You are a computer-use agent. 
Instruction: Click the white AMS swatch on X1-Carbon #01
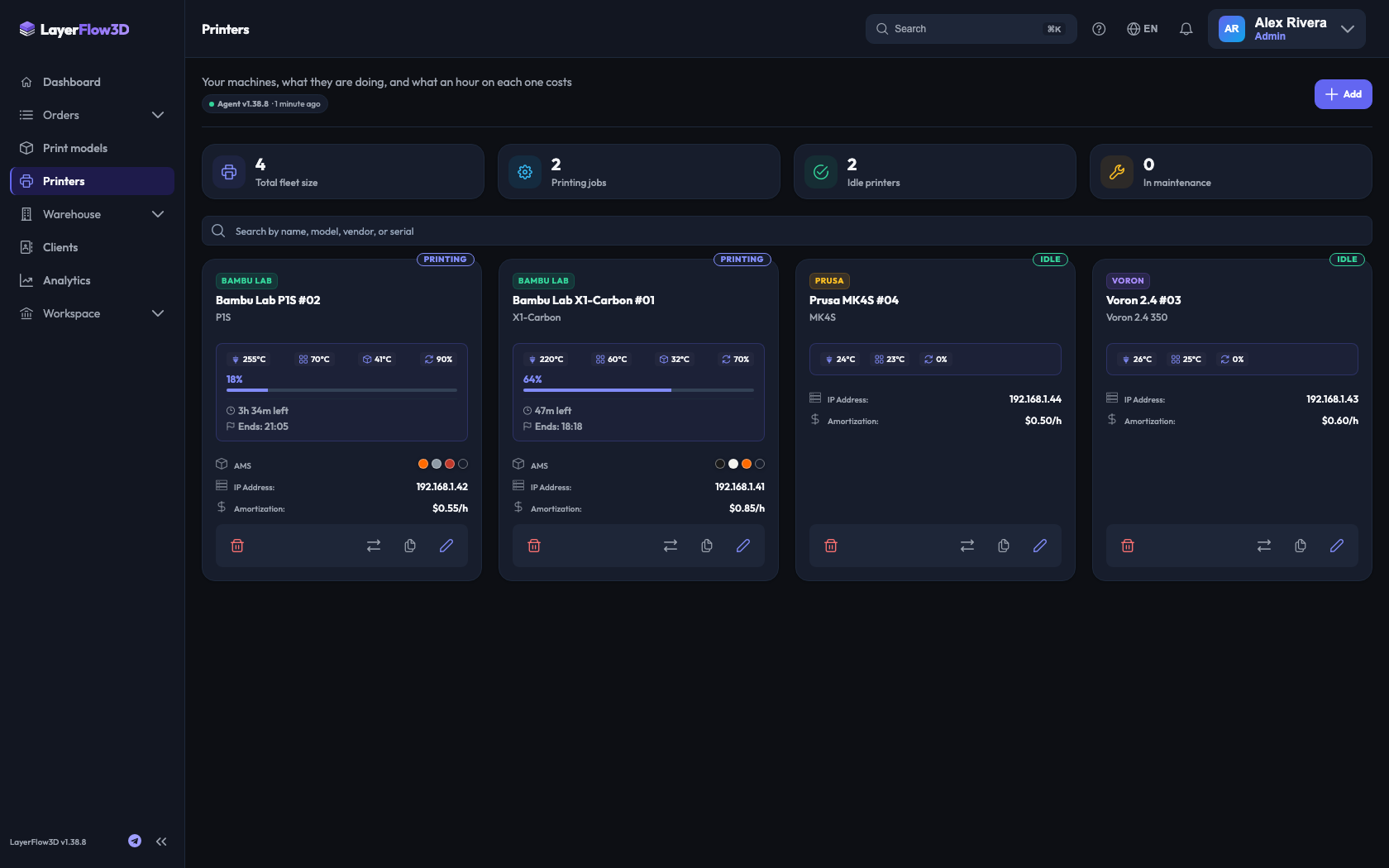[x=733, y=464]
